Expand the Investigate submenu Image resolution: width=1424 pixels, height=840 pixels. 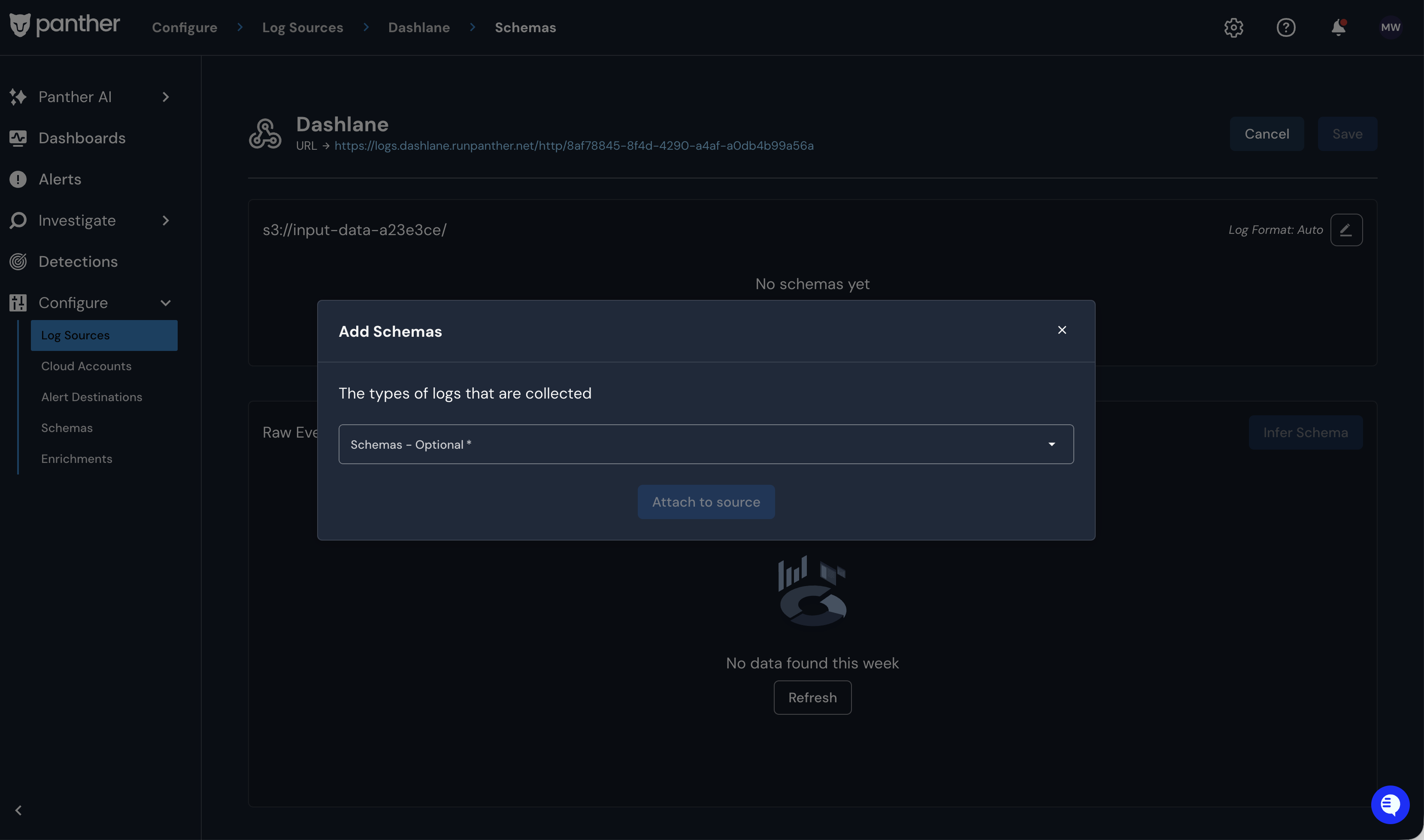tap(165, 220)
